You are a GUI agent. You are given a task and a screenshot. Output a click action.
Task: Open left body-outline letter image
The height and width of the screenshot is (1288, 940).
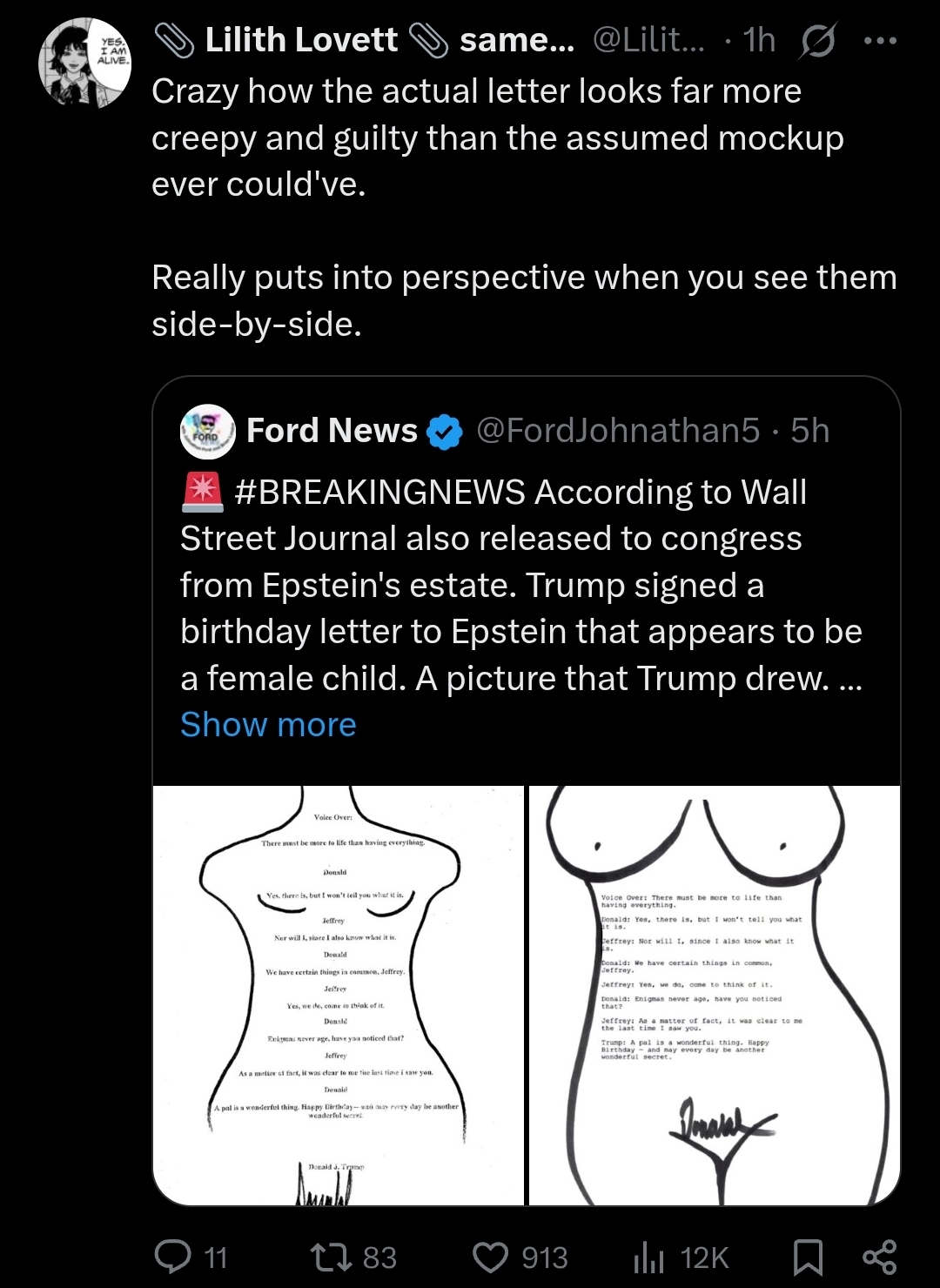click(x=339, y=995)
